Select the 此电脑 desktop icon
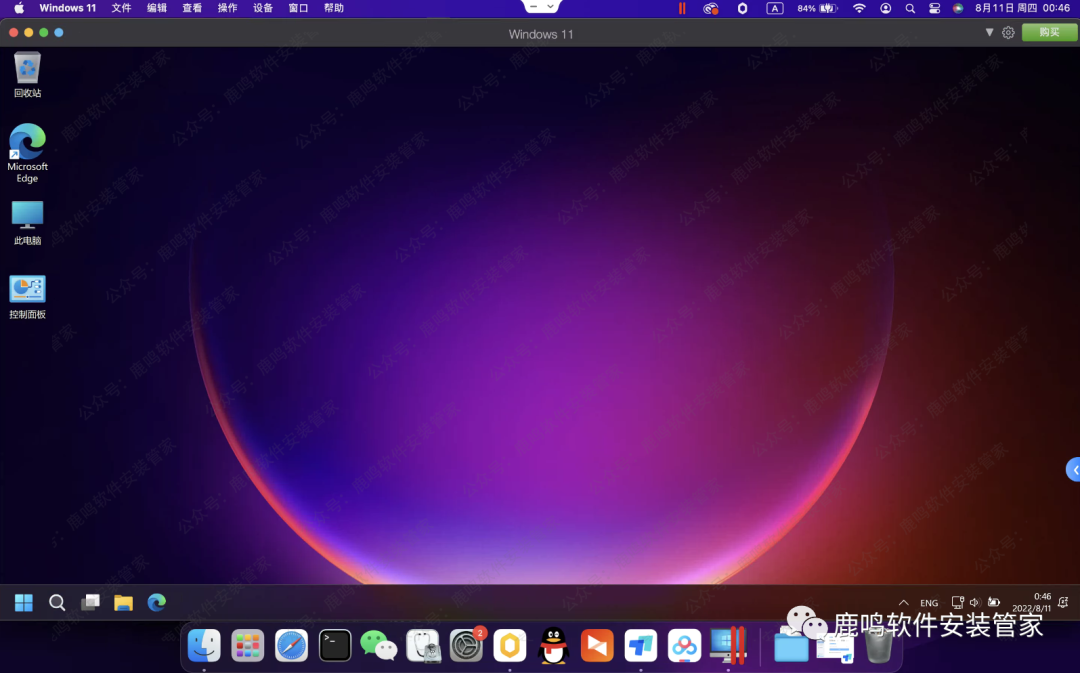The width and height of the screenshot is (1080, 673). 27,222
